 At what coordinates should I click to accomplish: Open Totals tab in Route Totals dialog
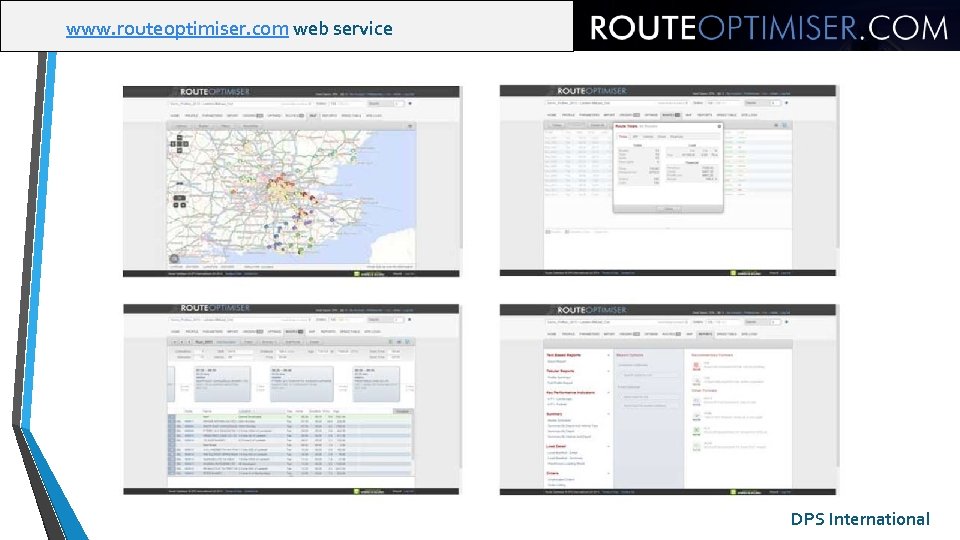click(622, 137)
